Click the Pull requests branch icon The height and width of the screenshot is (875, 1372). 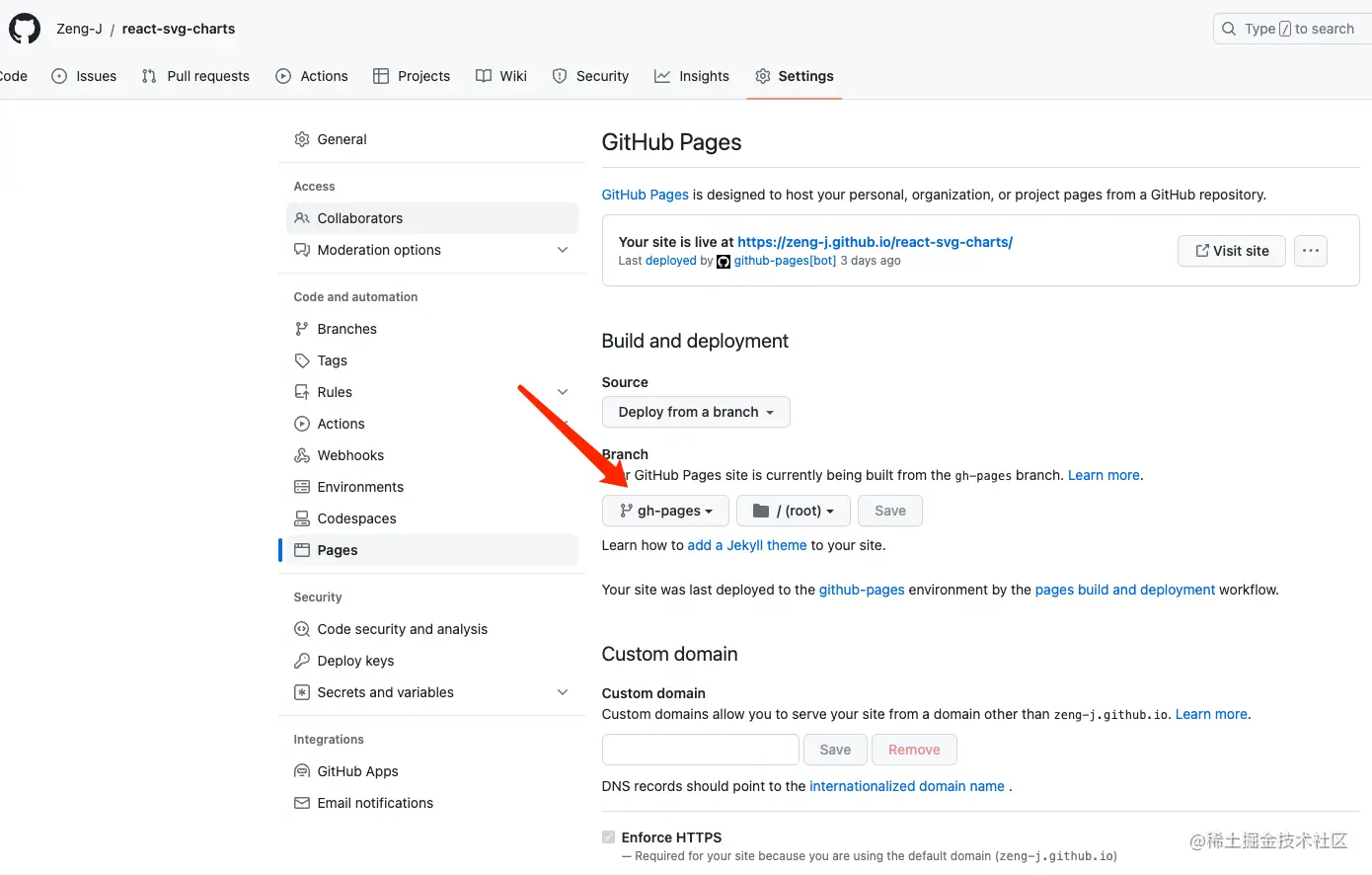(149, 76)
